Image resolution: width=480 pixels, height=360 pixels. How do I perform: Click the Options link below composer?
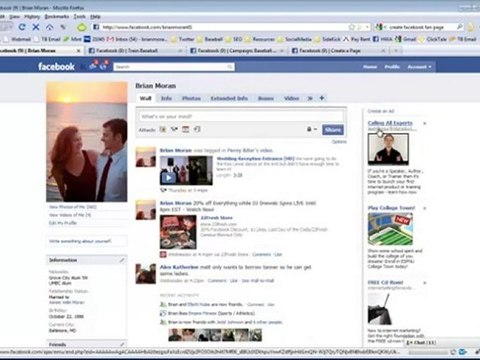point(339,142)
